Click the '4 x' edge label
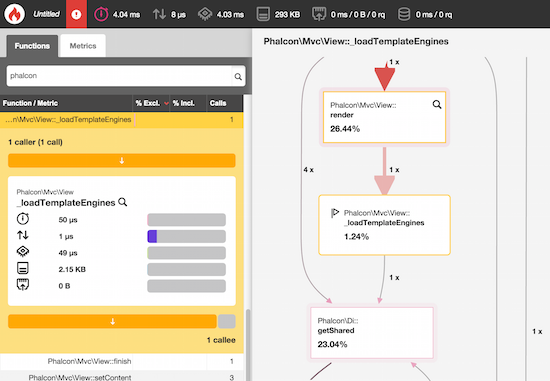 [x=309, y=170]
